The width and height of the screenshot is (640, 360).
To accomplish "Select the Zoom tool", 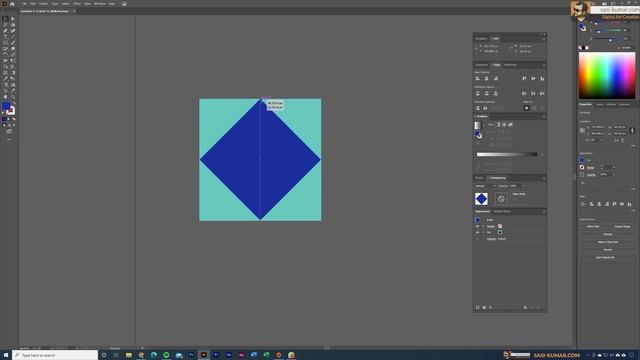I will [13, 97].
